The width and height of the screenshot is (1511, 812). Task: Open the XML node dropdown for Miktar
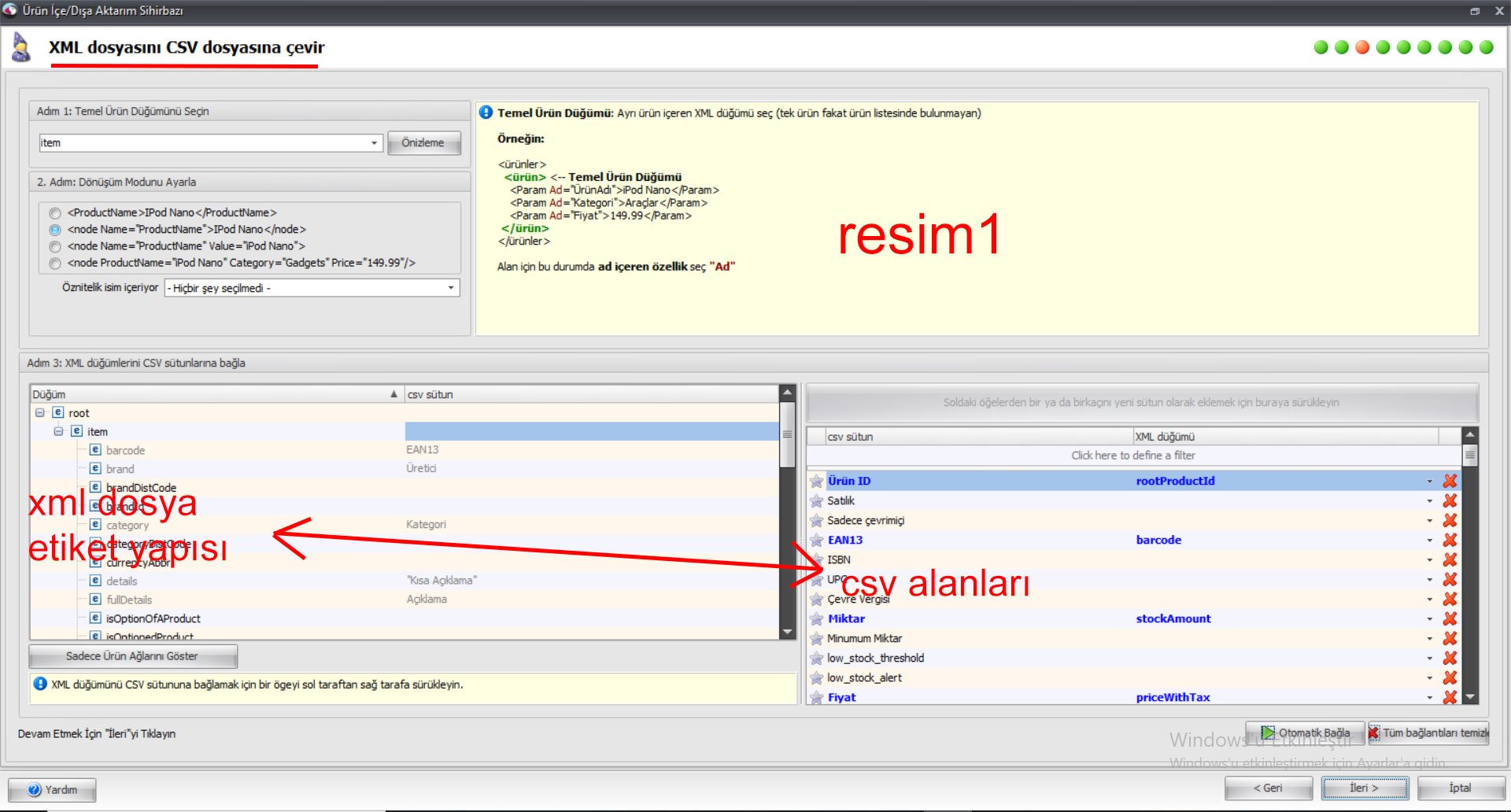pos(1429,618)
